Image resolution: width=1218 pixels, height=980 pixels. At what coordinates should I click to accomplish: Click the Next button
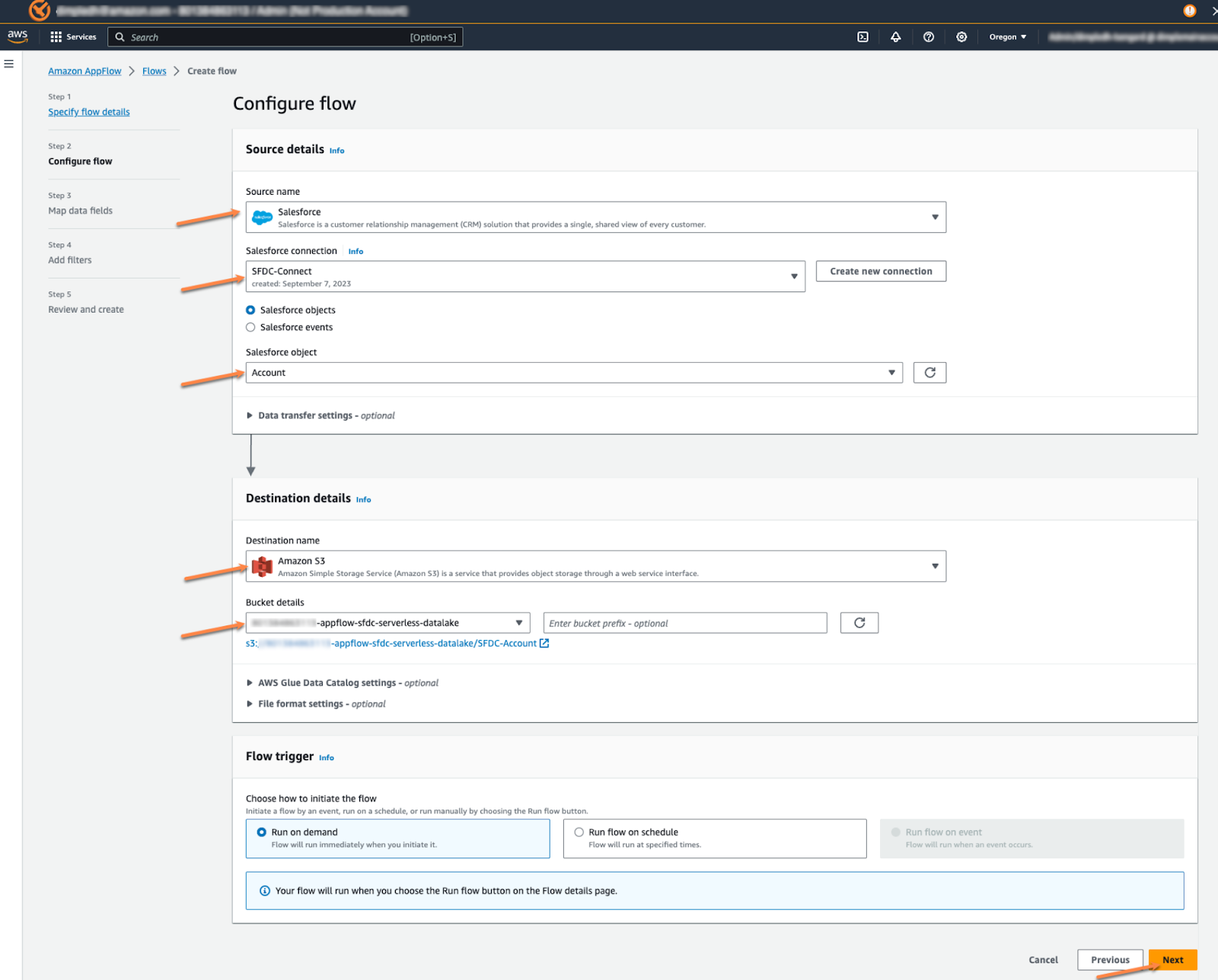pos(1172,960)
